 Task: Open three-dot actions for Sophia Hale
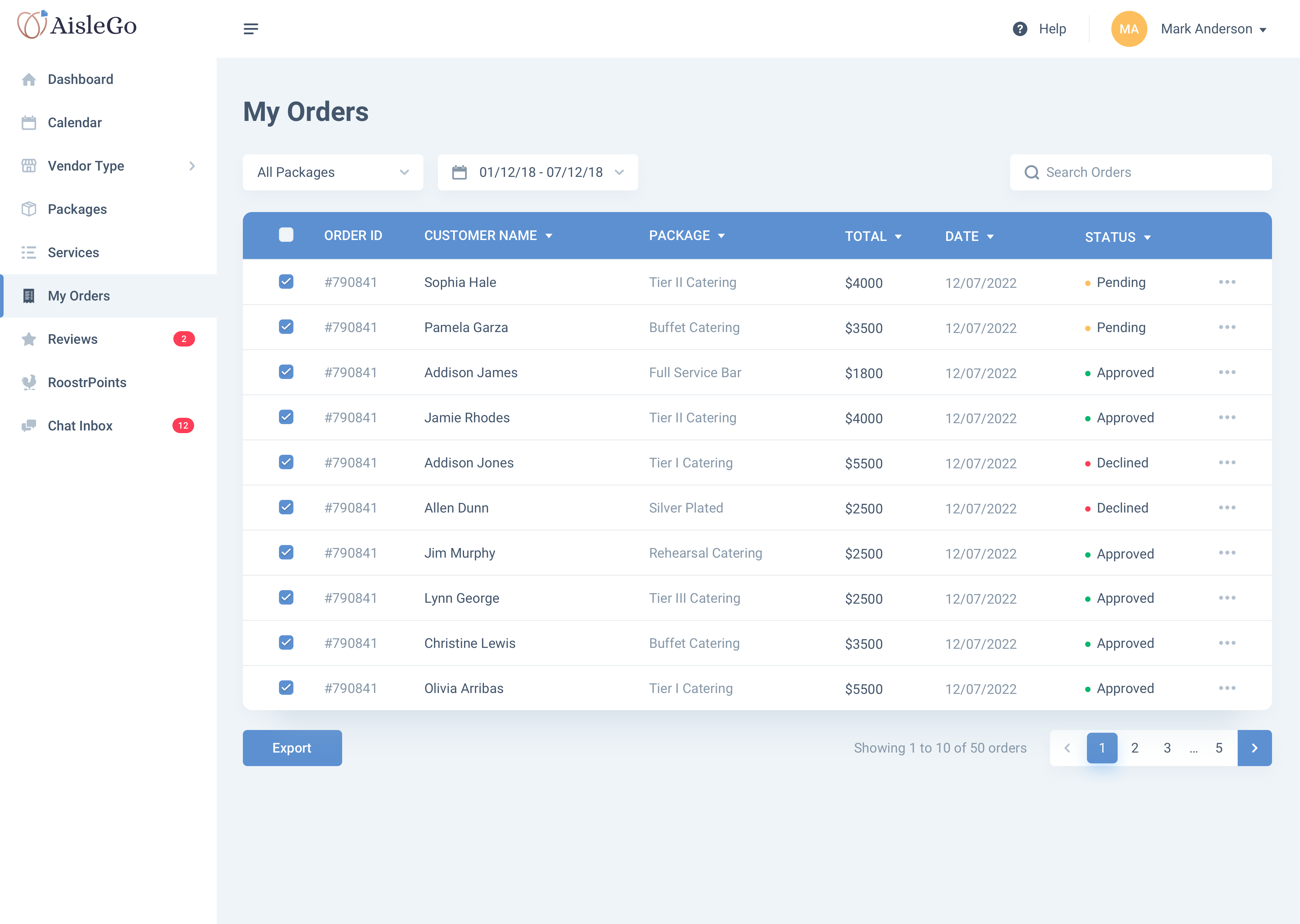click(x=1227, y=282)
